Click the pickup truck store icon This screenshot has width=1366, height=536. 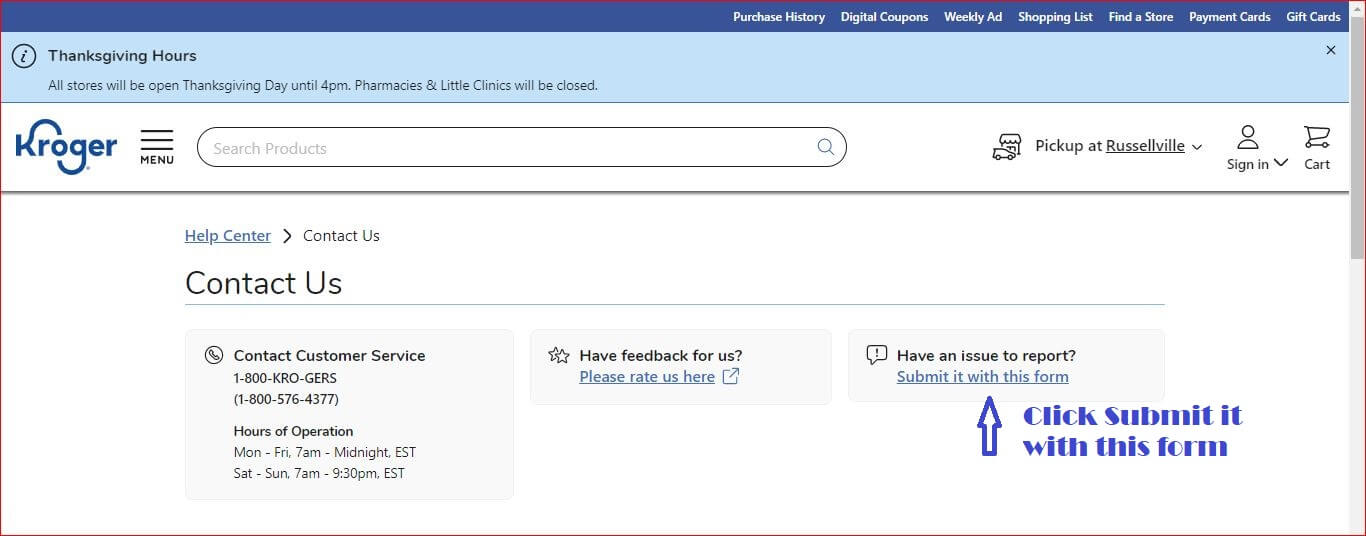[1007, 147]
